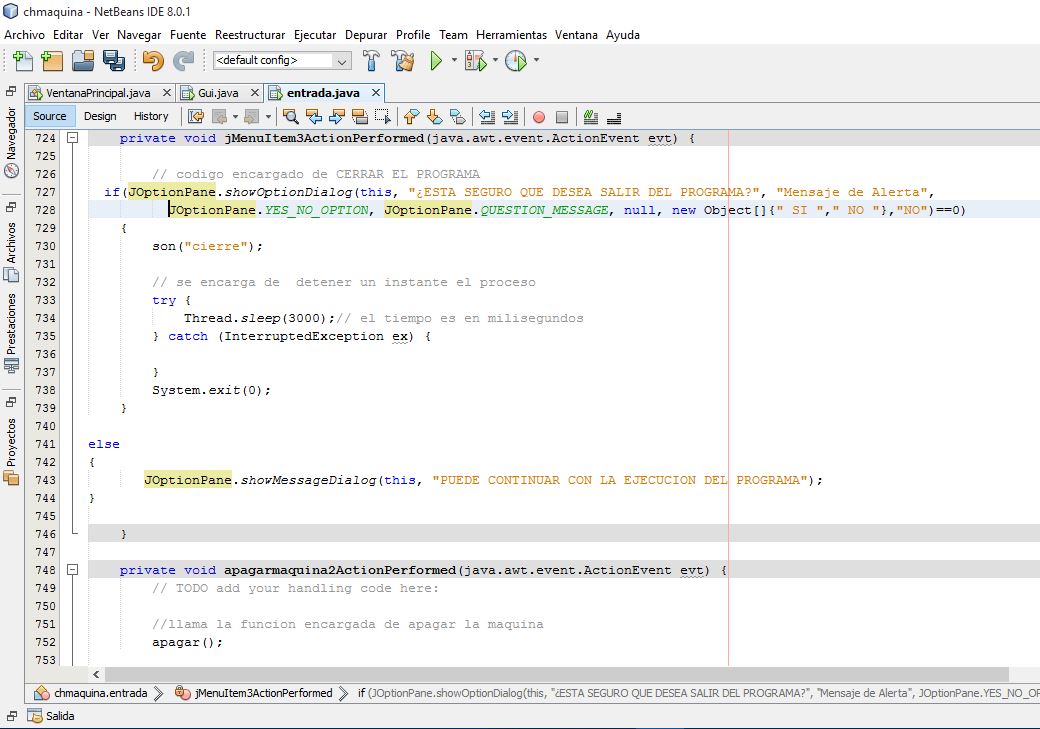Image resolution: width=1040 pixels, height=729 pixels.
Task: Open the Ayuda menu
Action: click(x=623, y=34)
